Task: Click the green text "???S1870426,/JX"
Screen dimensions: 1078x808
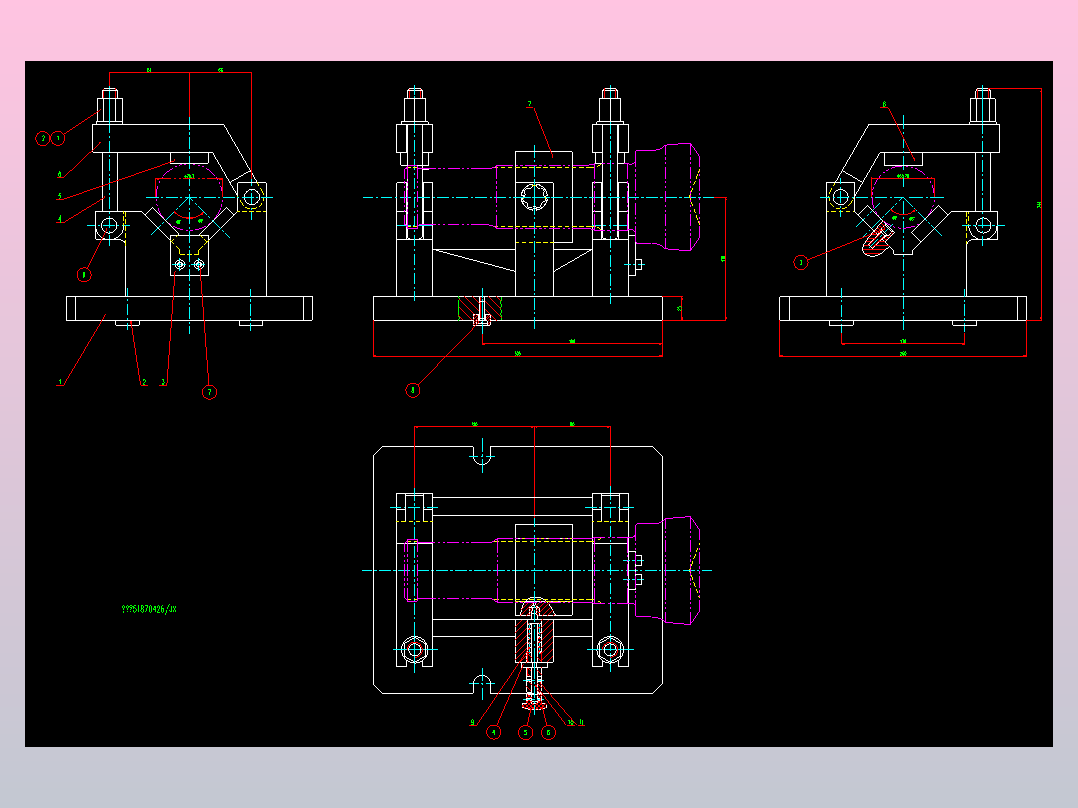Action: [x=149, y=609]
